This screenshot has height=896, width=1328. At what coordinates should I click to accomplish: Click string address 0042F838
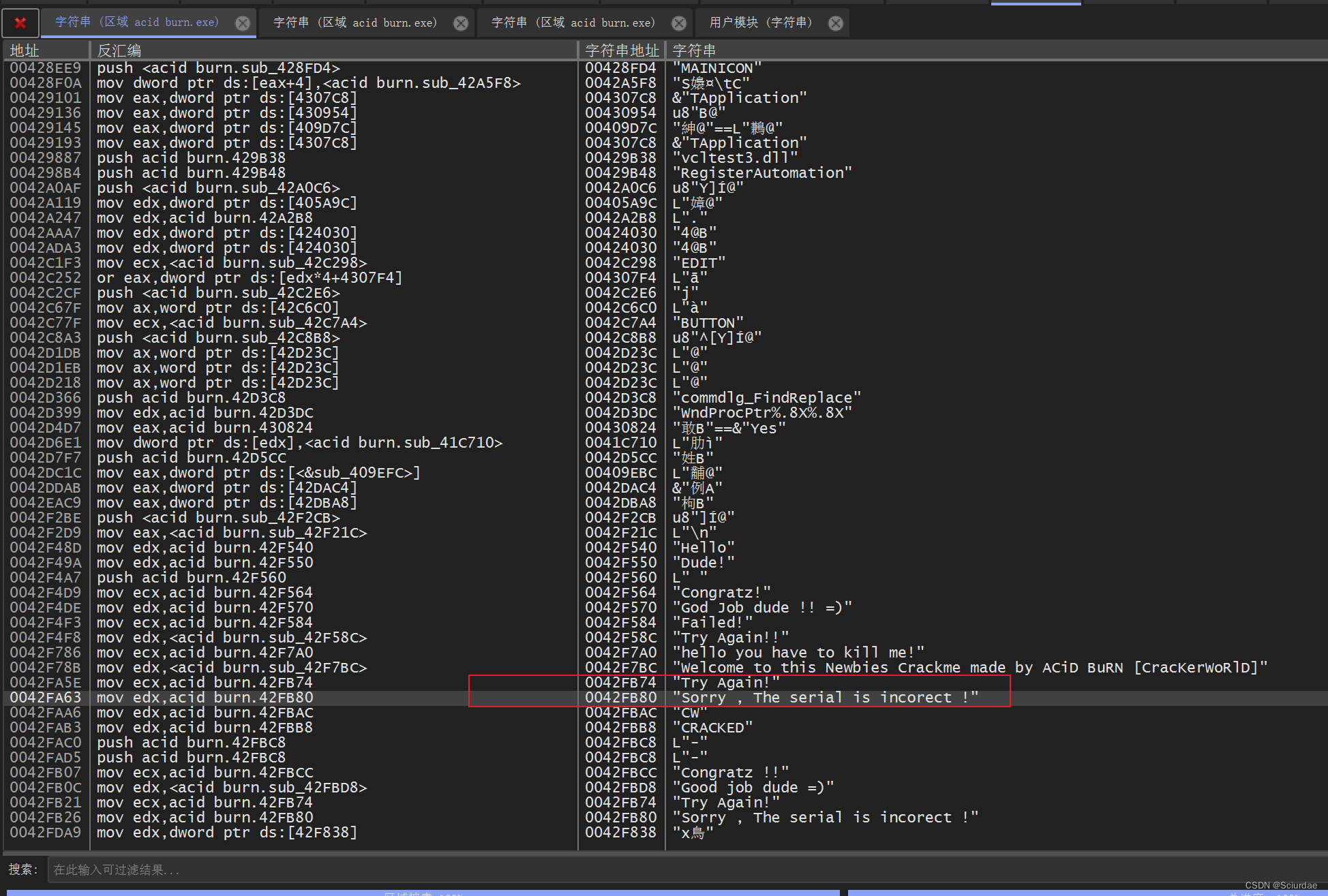point(620,833)
